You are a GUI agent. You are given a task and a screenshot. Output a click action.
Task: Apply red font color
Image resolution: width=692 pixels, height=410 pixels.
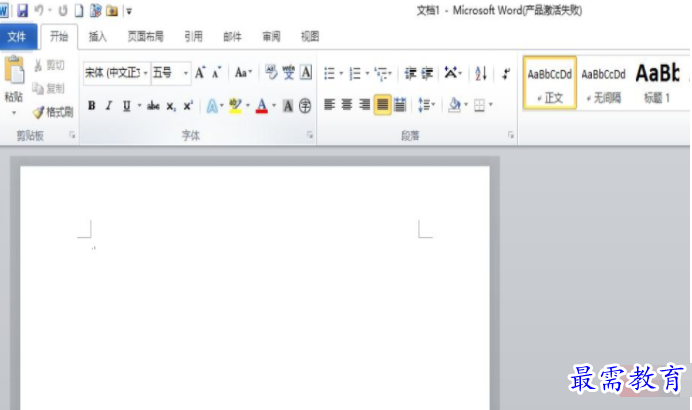pyautogui.click(x=262, y=106)
